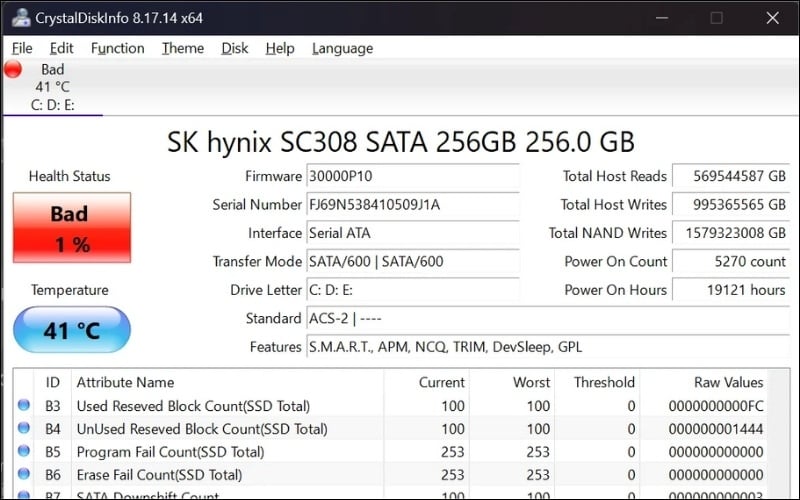Image resolution: width=800 pixels, height=500 pixels.
Task: Click the Serial Number field
Action: coord(412,205)
